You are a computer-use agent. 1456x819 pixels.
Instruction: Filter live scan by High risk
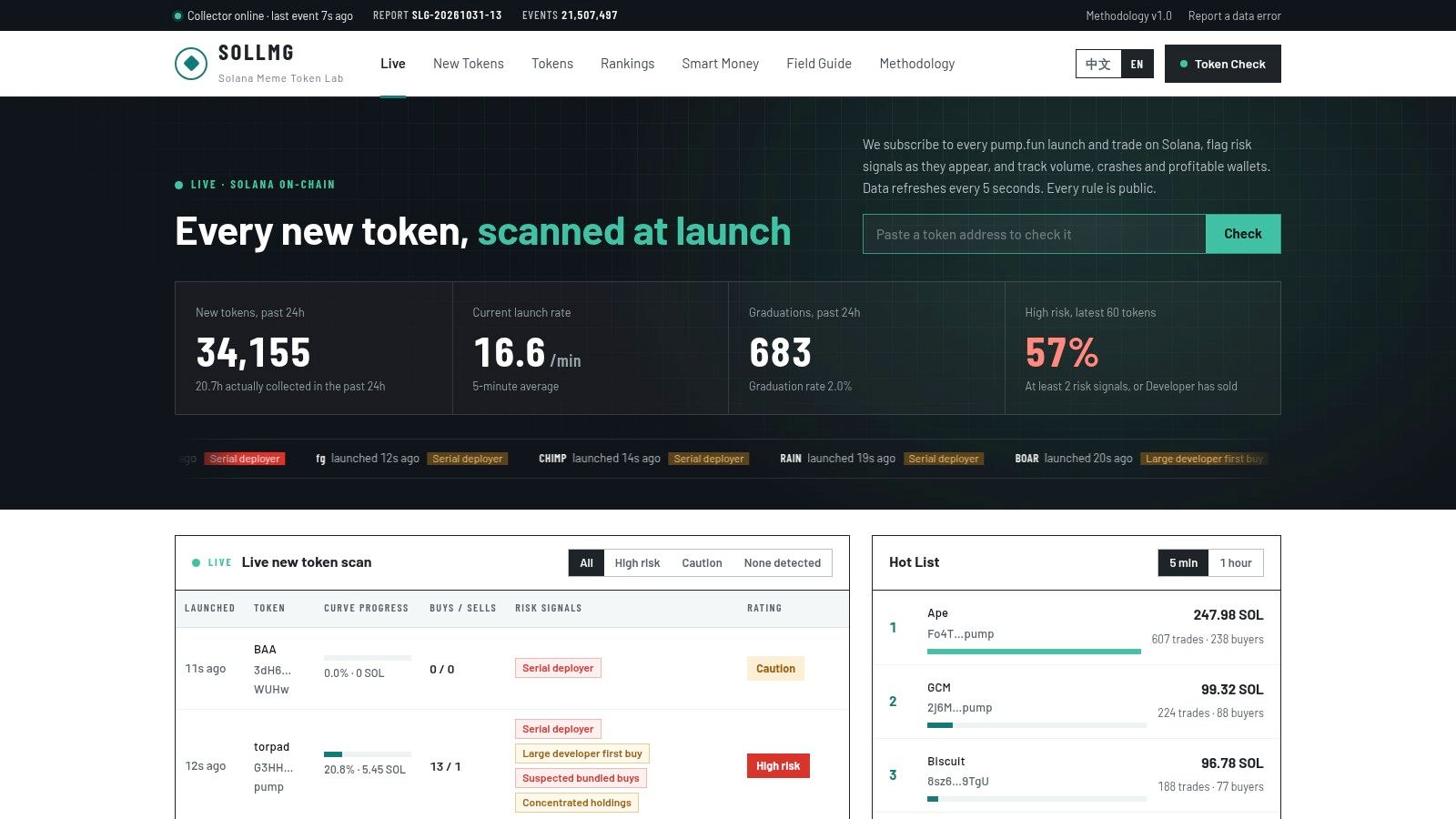(637, 563)
